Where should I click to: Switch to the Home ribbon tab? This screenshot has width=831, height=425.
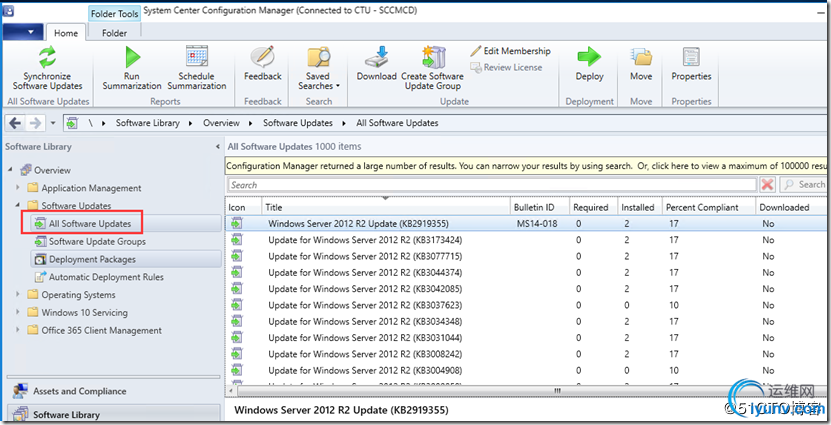66,33
